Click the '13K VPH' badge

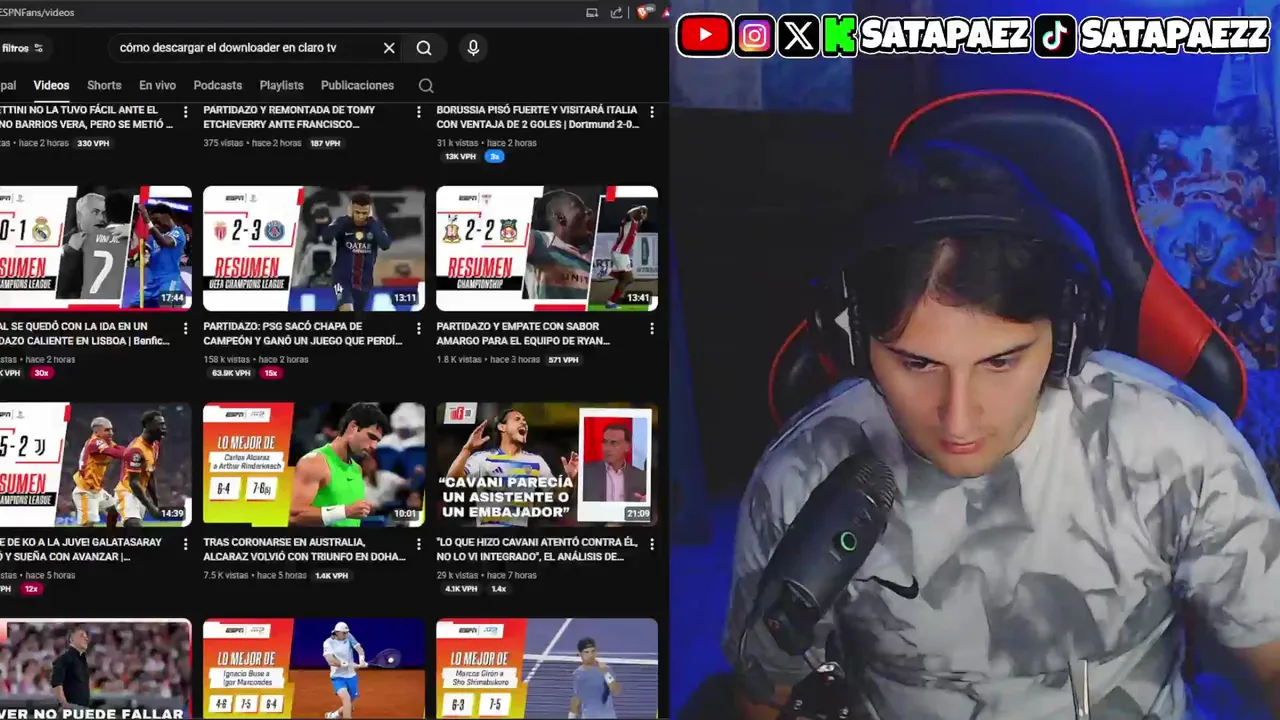460,157
